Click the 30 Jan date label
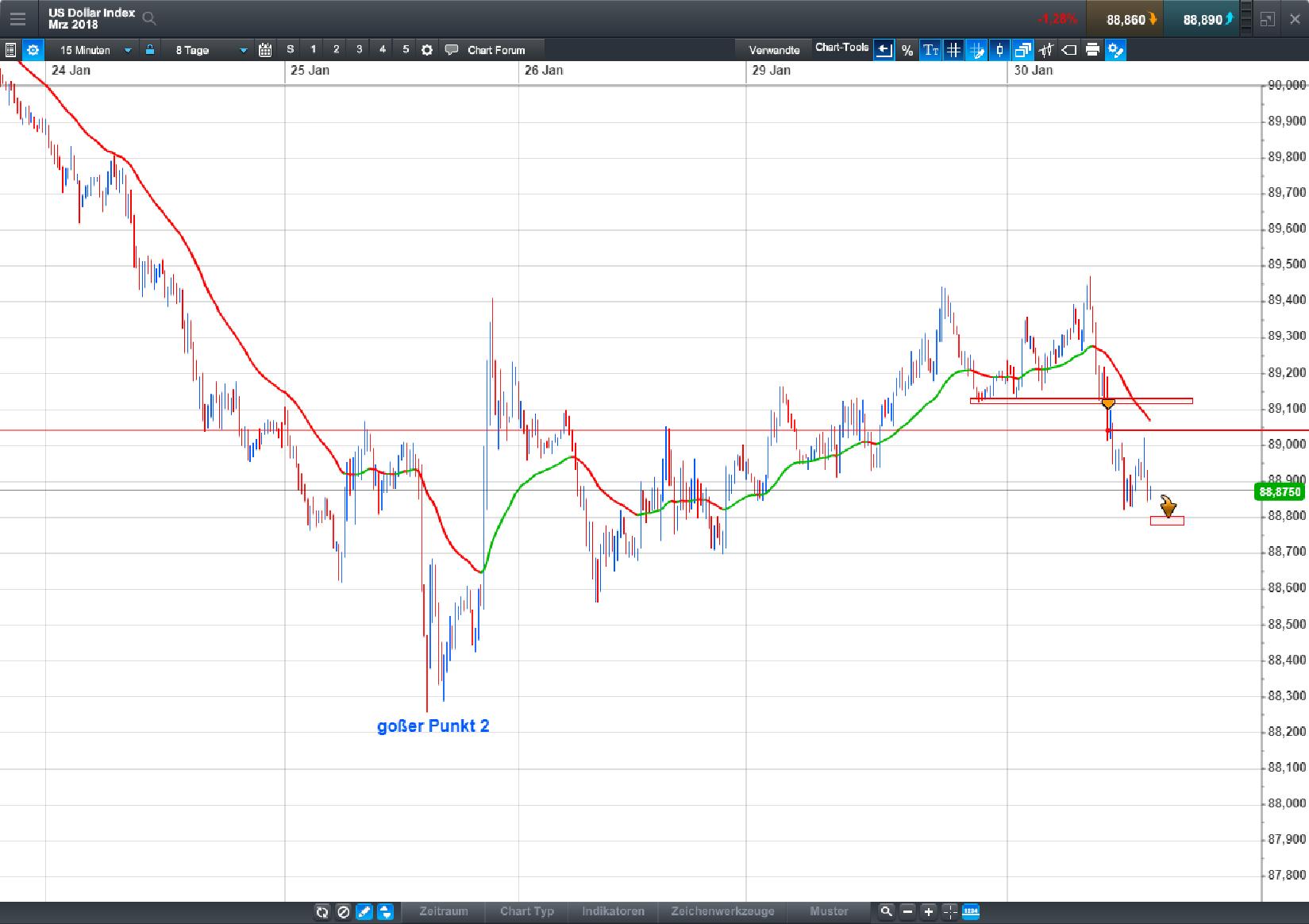The height and width of the screenshot is (924, 1309). pos(1034,70)
